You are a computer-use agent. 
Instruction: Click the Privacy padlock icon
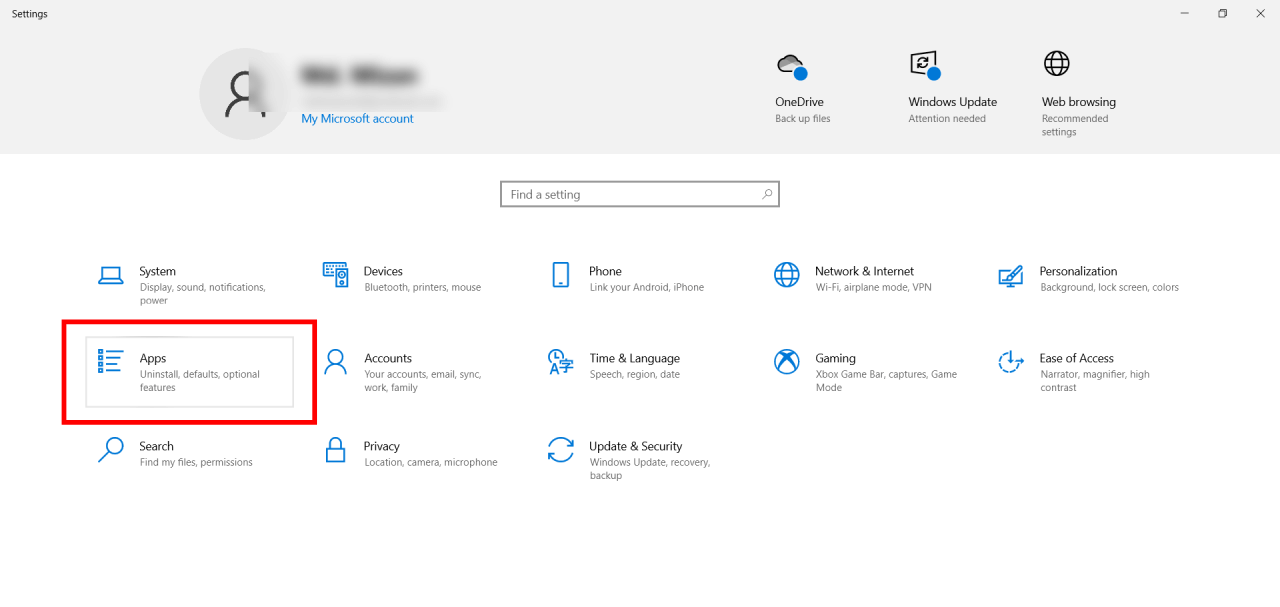[x=336, y=450]
